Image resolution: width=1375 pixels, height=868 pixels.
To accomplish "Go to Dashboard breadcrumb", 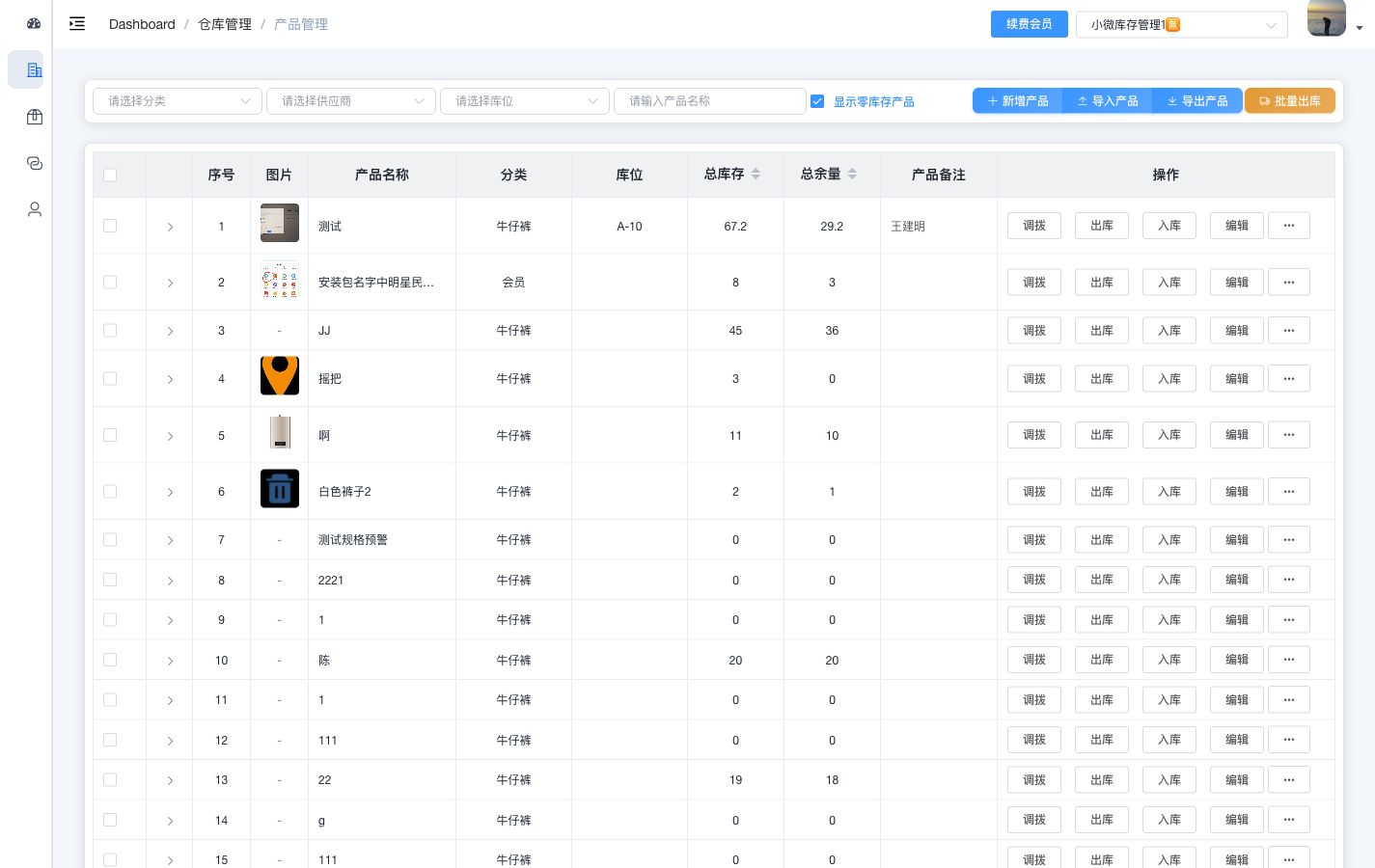I will tap(142, 24).
